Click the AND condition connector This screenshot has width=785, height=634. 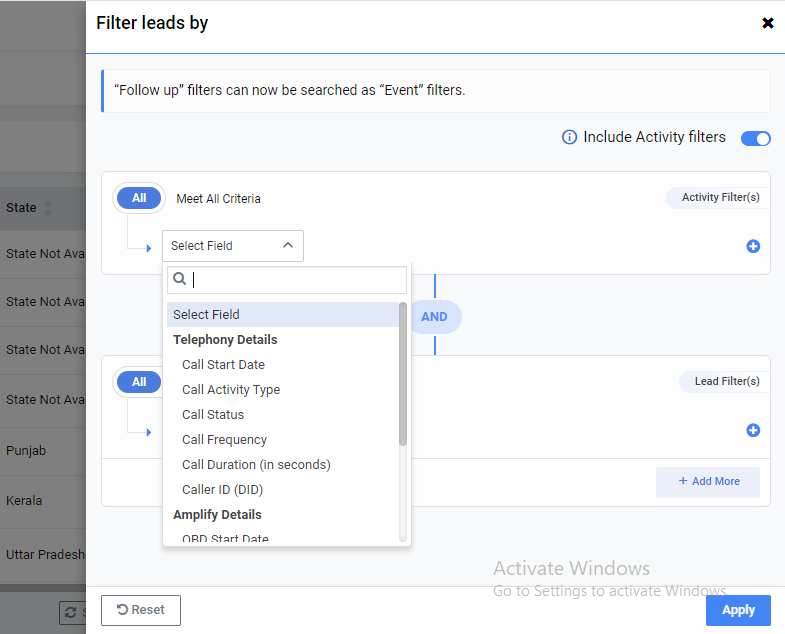(x=434, y=316)
